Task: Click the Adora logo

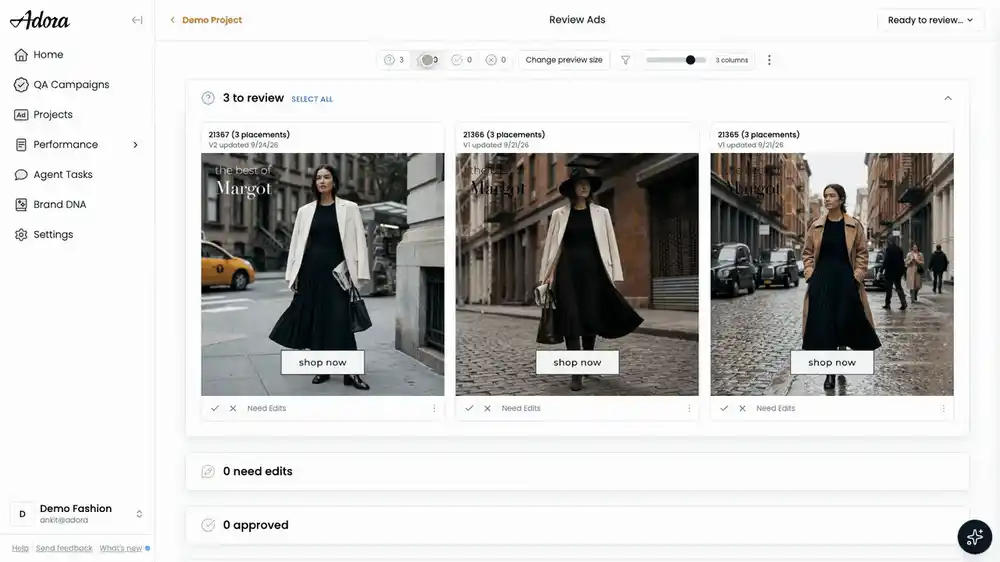Action: click(x=40, y=20)
